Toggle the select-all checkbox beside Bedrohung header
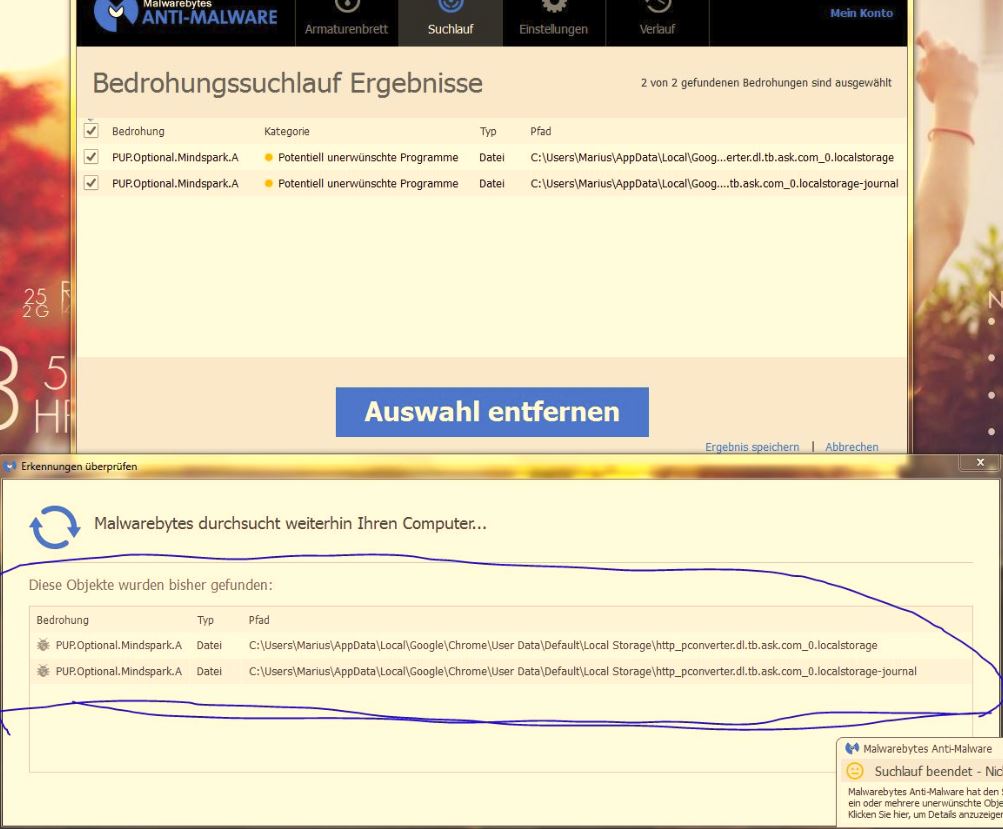The height and width of the screenshot is (829, 1003). coord(91,131)
